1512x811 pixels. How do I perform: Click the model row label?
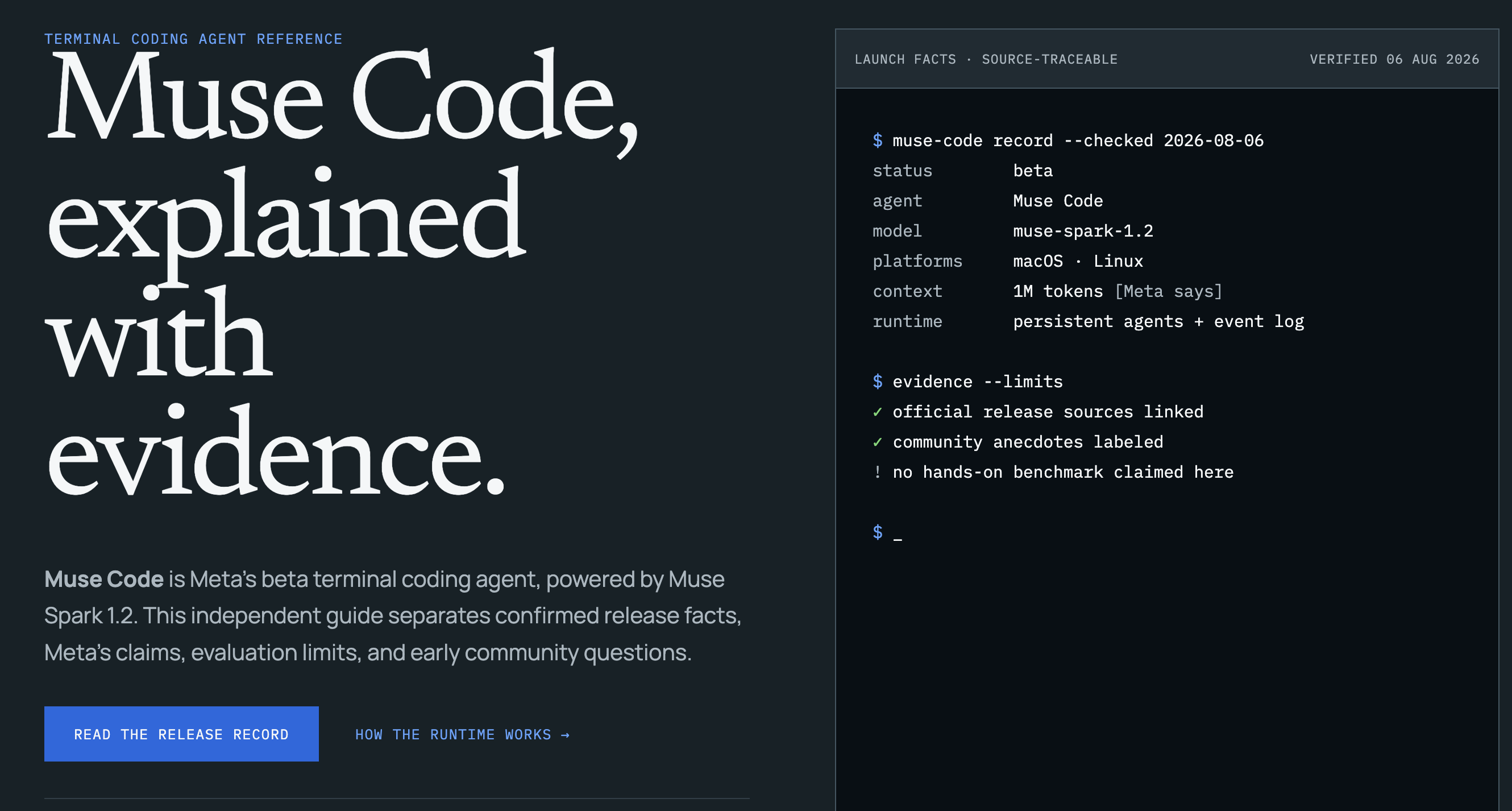[898, 231]
